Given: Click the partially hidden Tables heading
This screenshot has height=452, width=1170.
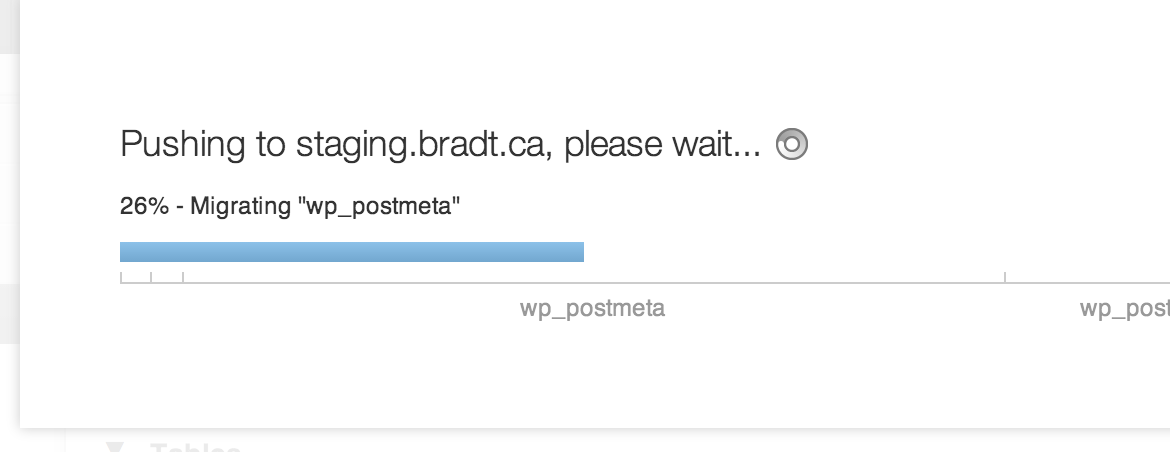Looking at the screenshot, I should [195, 448].
